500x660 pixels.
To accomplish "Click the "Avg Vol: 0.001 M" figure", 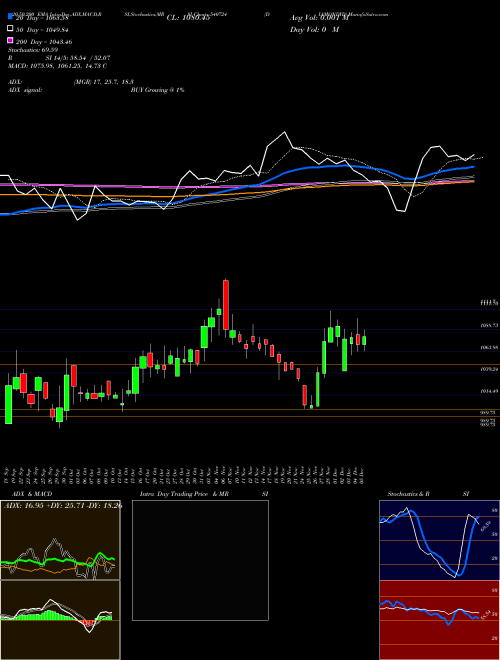I will click(319, 18).
